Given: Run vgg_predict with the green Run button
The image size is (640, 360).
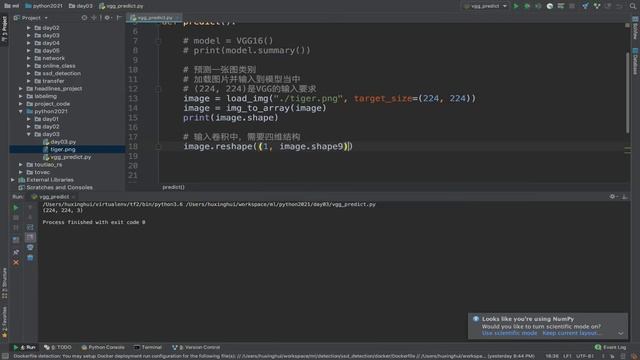Looking at the screenshot, I should click(x=516, y=6).
